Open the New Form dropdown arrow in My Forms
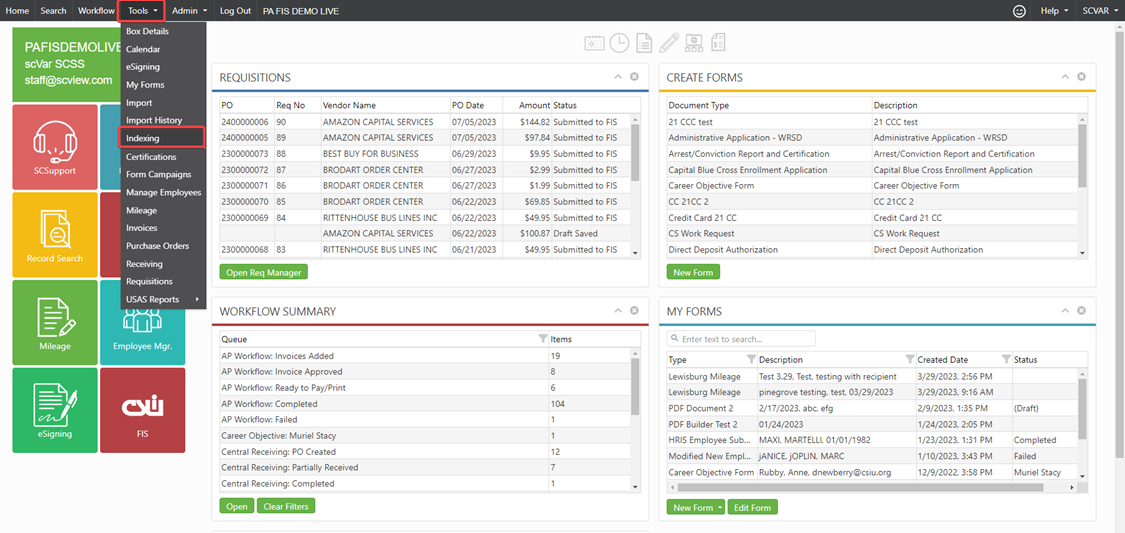Viewport: 1125px width, 533px height. 721,508
